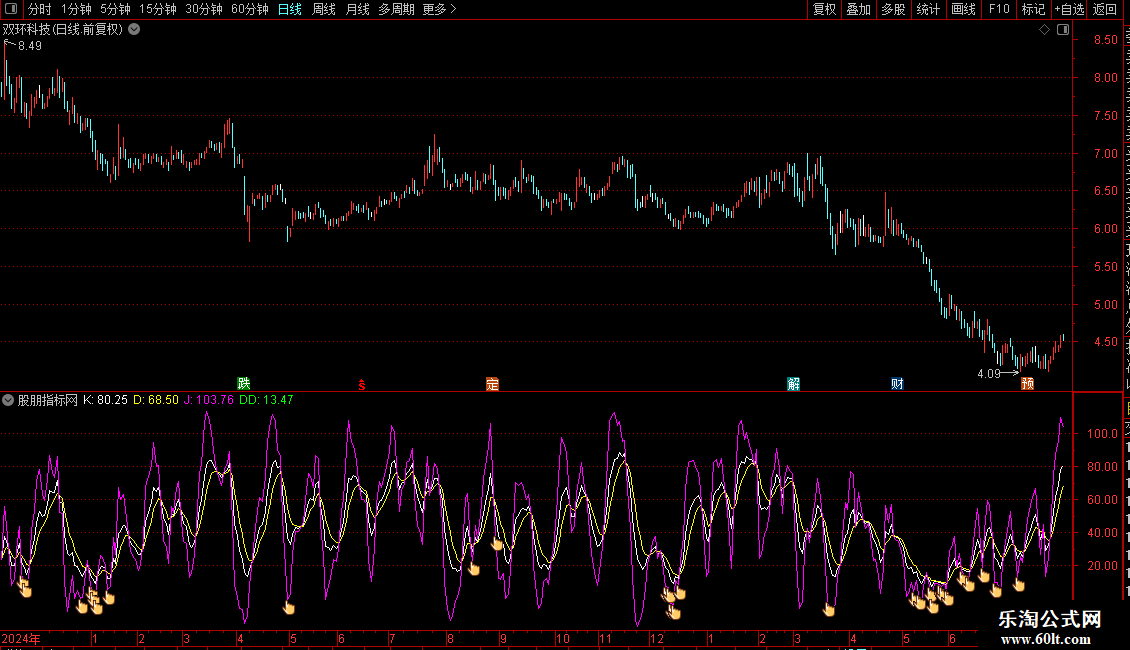Image resolution: width=1130 pixels, height=650 pixels.
Task: Add stock with +自选 button
Action: [x=1069, y=9]
